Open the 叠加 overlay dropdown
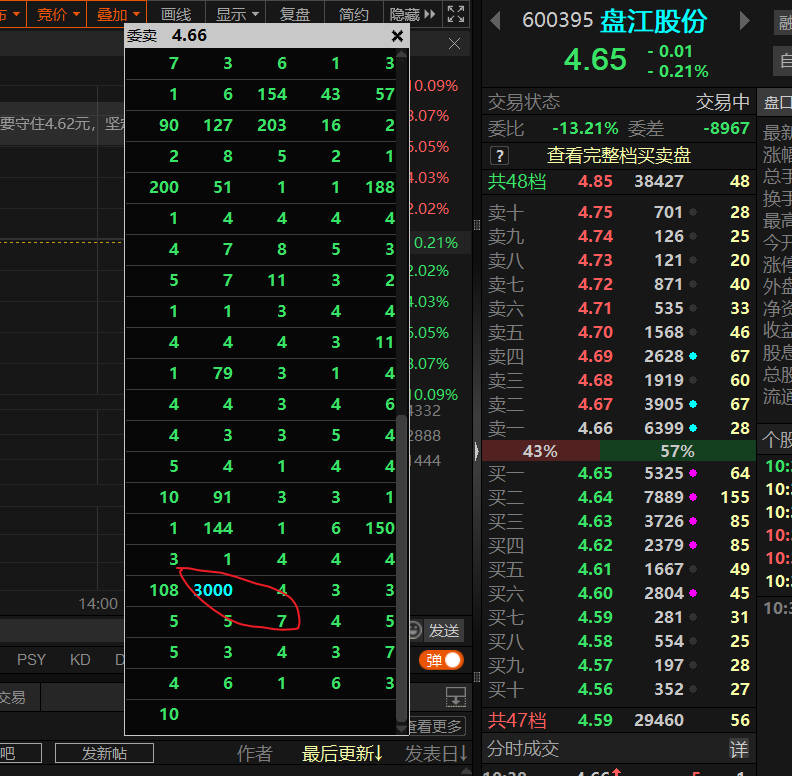 coord(117,14)
